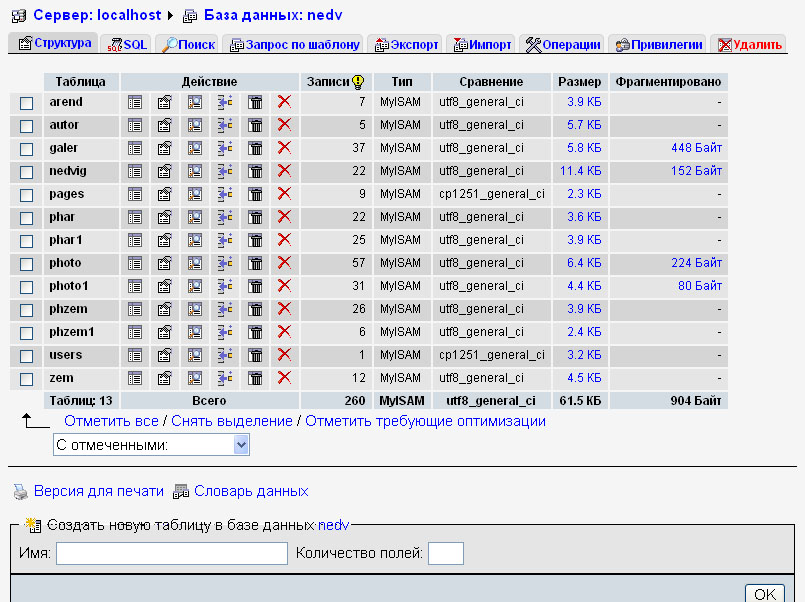This screenshot has height=602, width=805.
Task: Drop the galer table with red X
Action: pos(284,148)
